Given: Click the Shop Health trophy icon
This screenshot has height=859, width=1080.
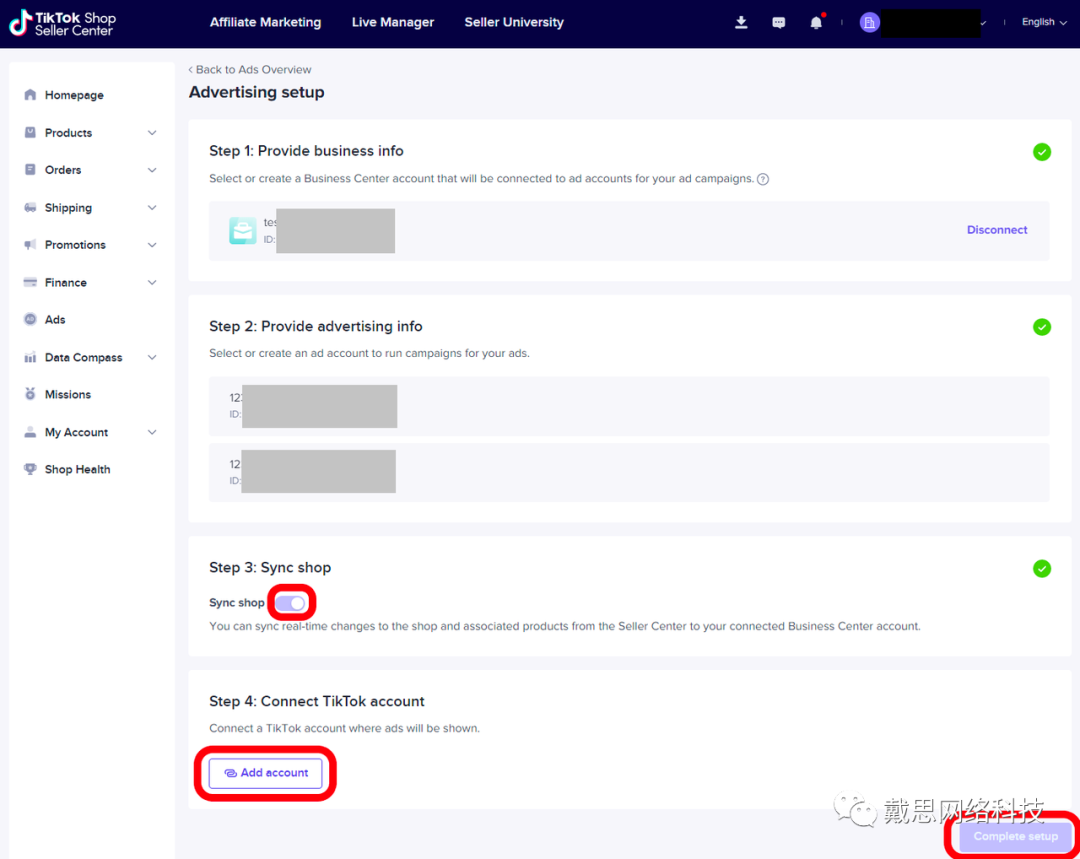Looking at the screenshot, I should 30,469.
